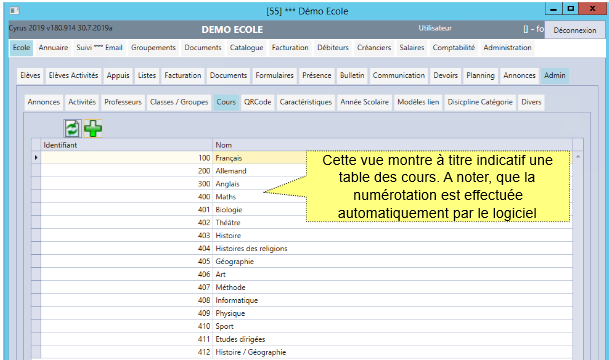Viewport: 609px width, 360px height.
Task: Sort by the Nom column header
Action: (x=392, y=145)
